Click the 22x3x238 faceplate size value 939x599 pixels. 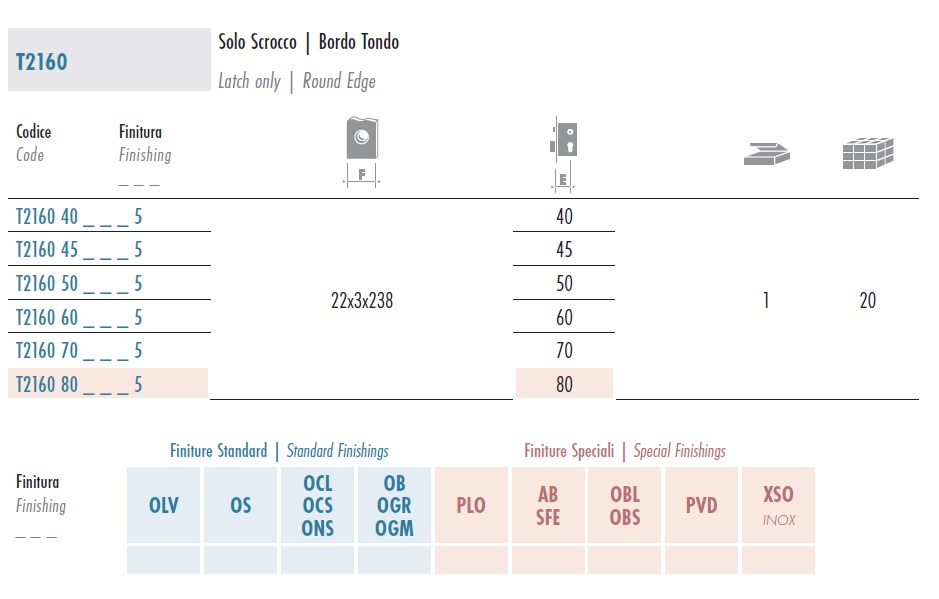coord(362,300)
